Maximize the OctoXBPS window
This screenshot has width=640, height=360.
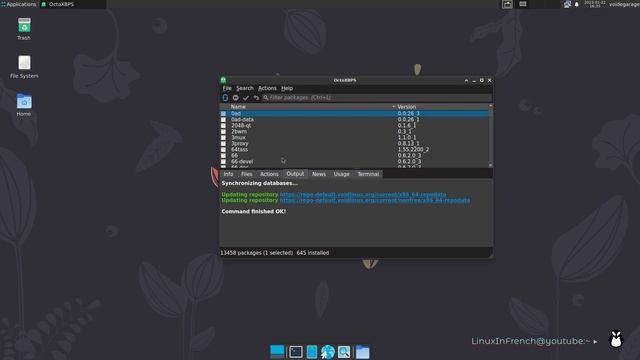482,80
